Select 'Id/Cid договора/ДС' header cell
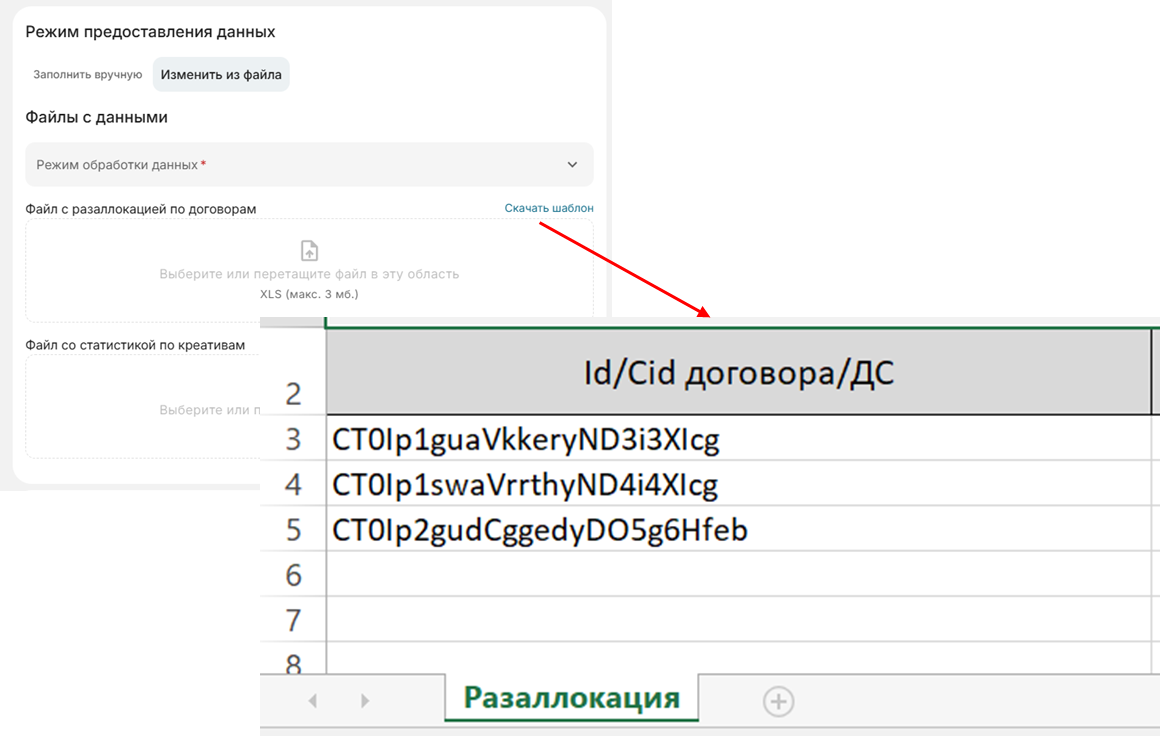The height and width of the screenshot is (736, 1160). pyautogui.click(x=738, y=372)
